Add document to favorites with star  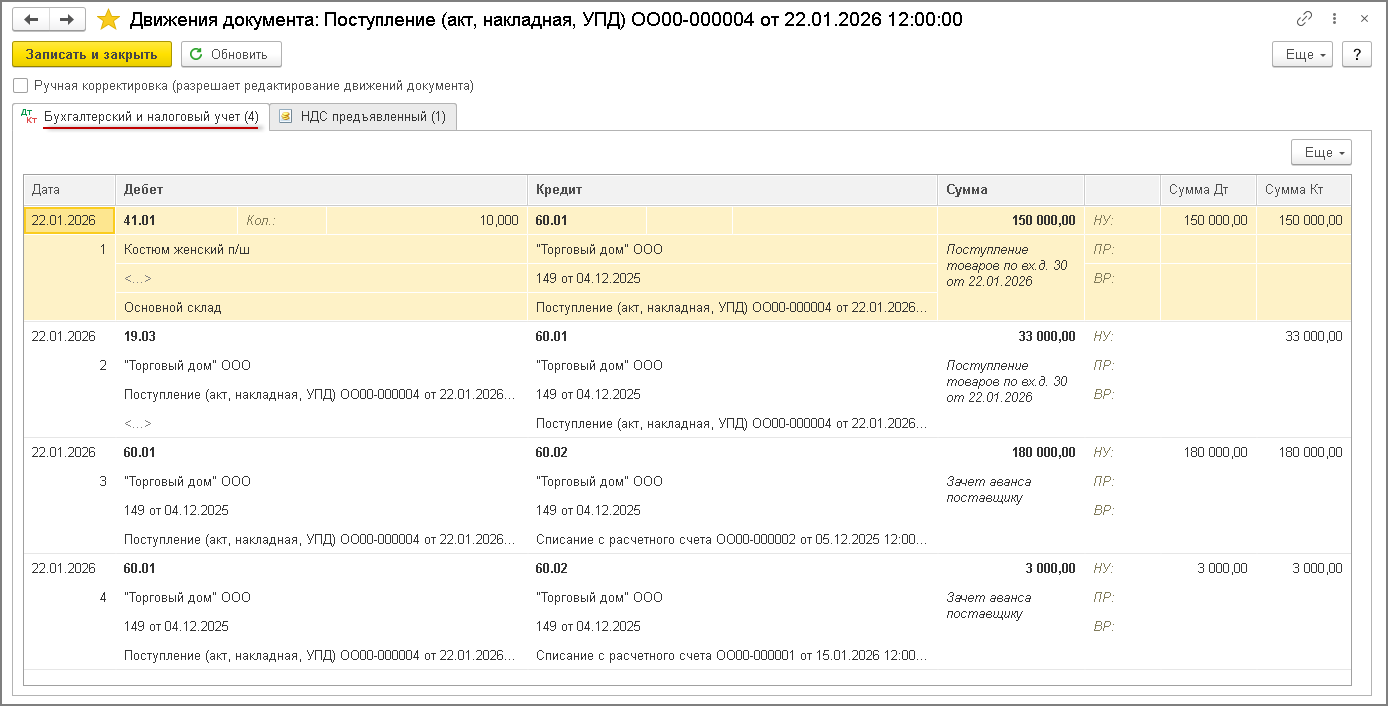pos(108,19)
